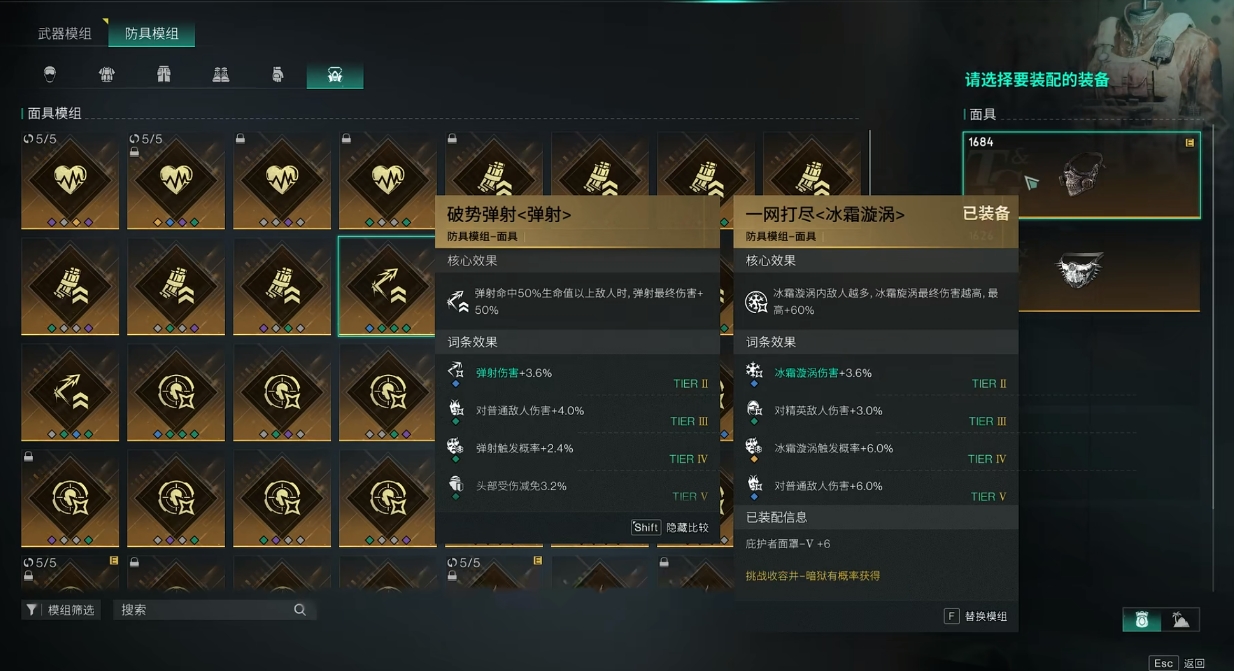The image size is (1234, 671).
Task: Select the gas mask category icon
Action: click(x=335, y=75)
